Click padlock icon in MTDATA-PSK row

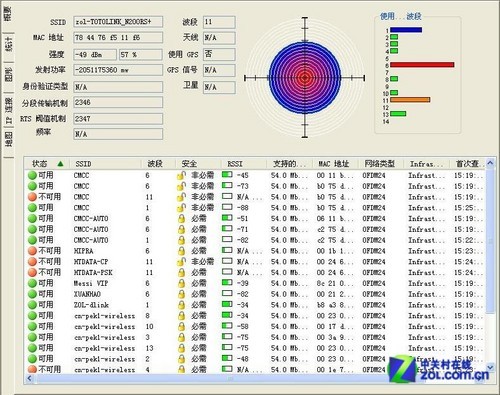pyautogui.click(x=181, y=272)
